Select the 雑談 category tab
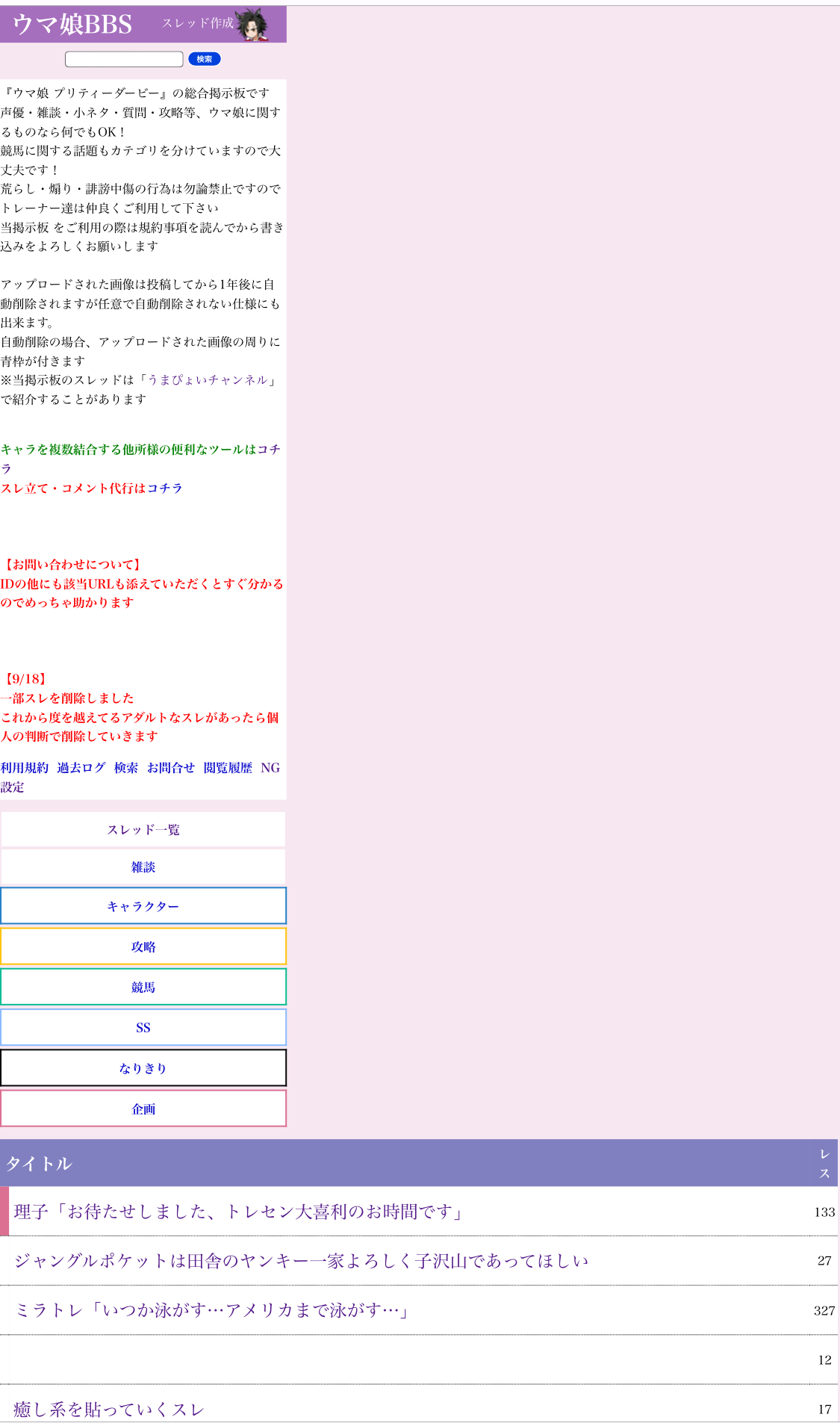Screen dimensions: 840x1423 (143, 867)
